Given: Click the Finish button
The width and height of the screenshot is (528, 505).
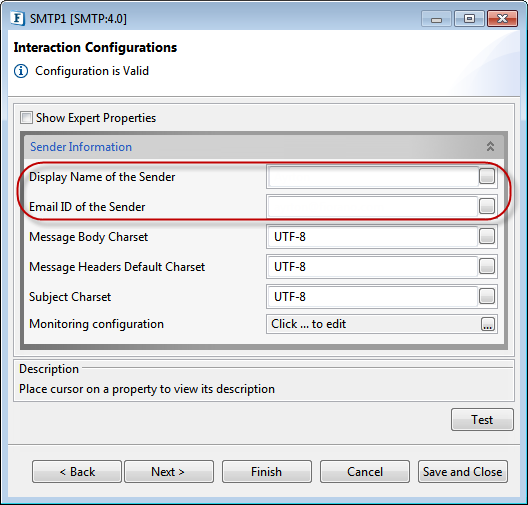Looking at the screenshot, I should point(267,472).
